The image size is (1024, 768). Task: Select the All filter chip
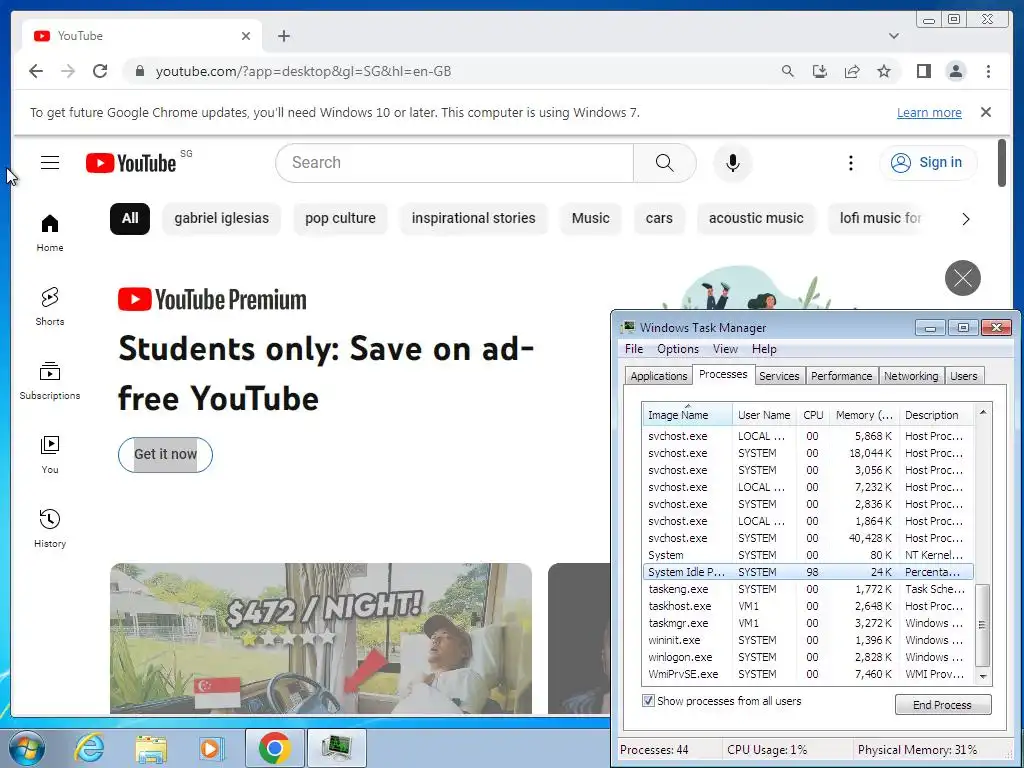point(130,218)
